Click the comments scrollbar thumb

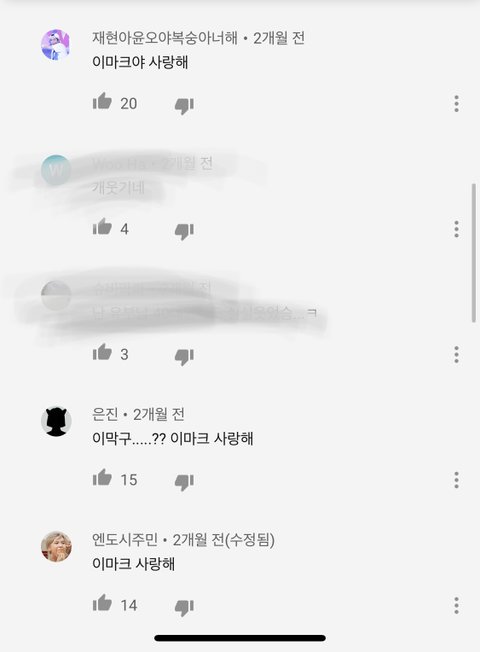[473, 253]
